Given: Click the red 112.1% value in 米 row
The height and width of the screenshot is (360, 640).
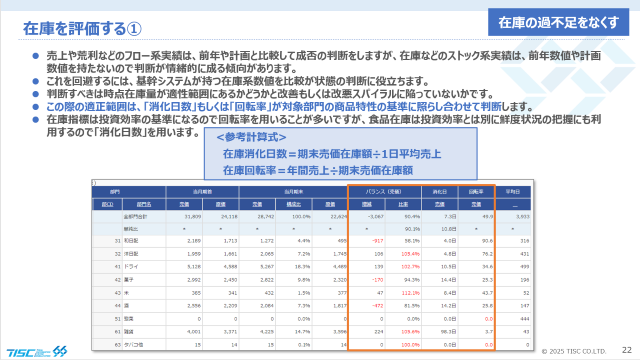Looking at the screenshot, I should pyautogui.click(x=411, y=293).
